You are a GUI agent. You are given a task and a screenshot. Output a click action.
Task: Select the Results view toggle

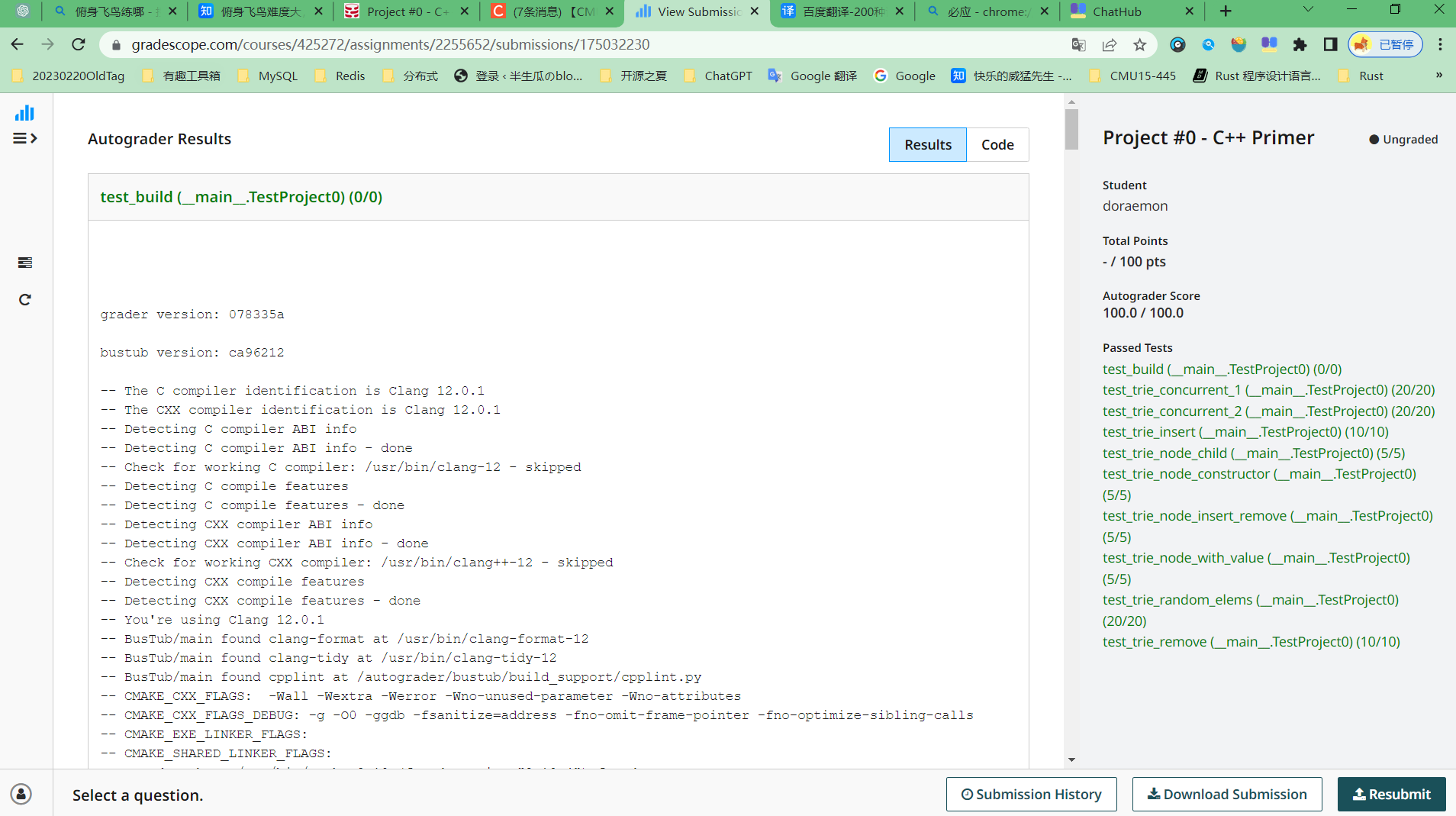click(927, 144)
